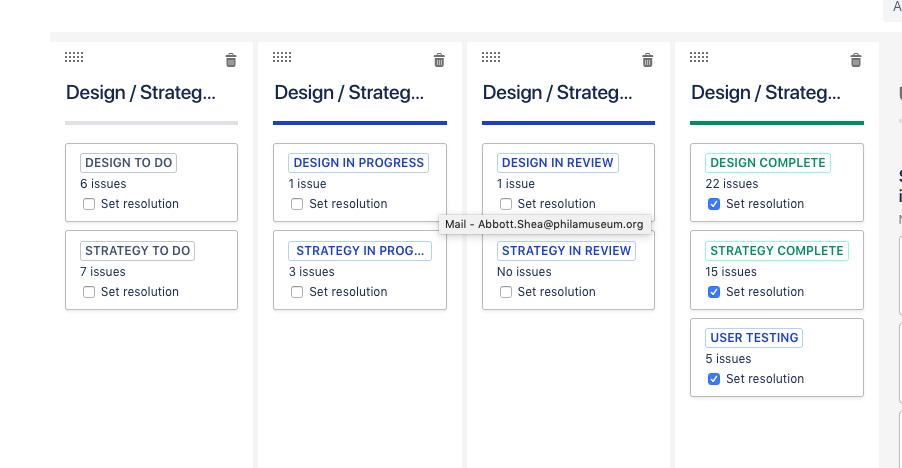Screen dimensions: 902x468
Task: Click the USER TESTING status lozenge
Action: click(x=754, y=337)
